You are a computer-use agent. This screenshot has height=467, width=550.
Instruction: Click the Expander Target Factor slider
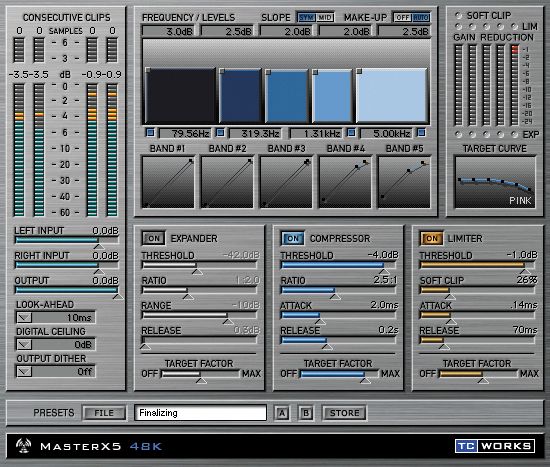click(x=200, y=374)
